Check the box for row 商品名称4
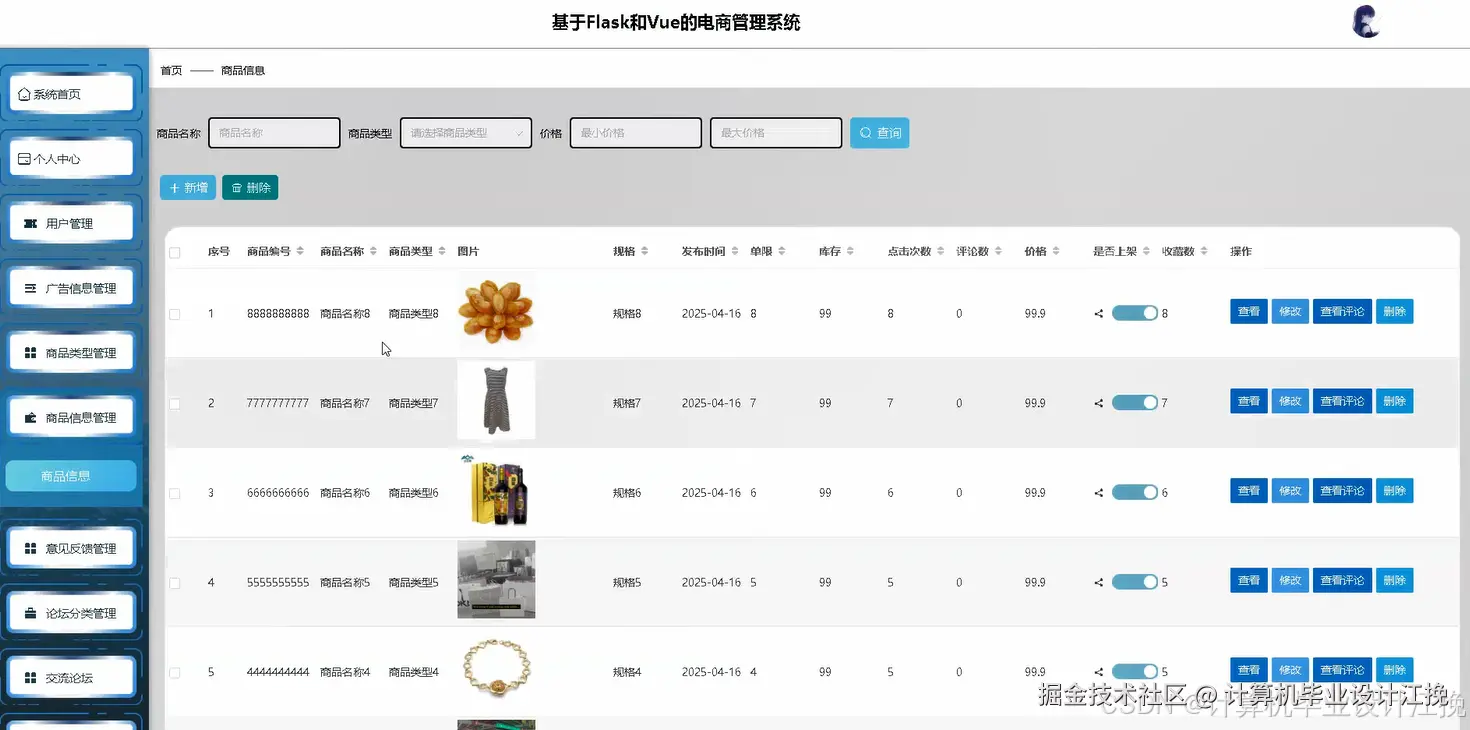Screen dimensions: 1470x730 pyautogui.click(x=175, y=673)
